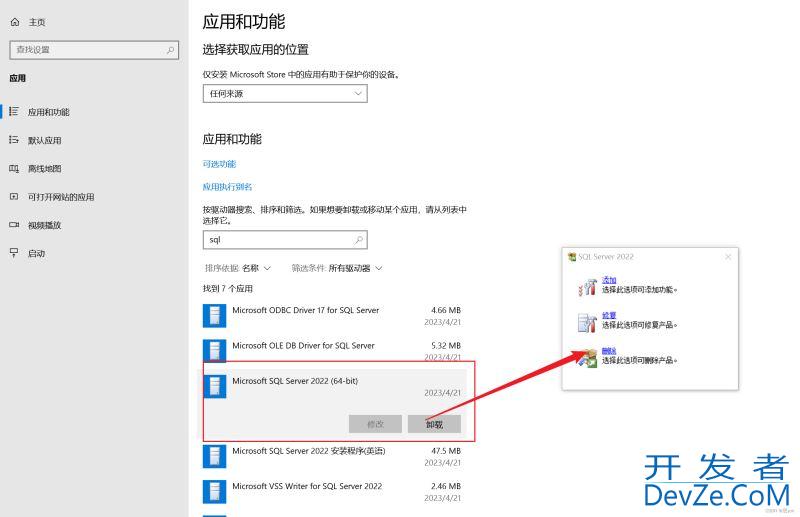Click the OLE DB Driver app icon
Screen dimensions: 800x517
(214, 350)
